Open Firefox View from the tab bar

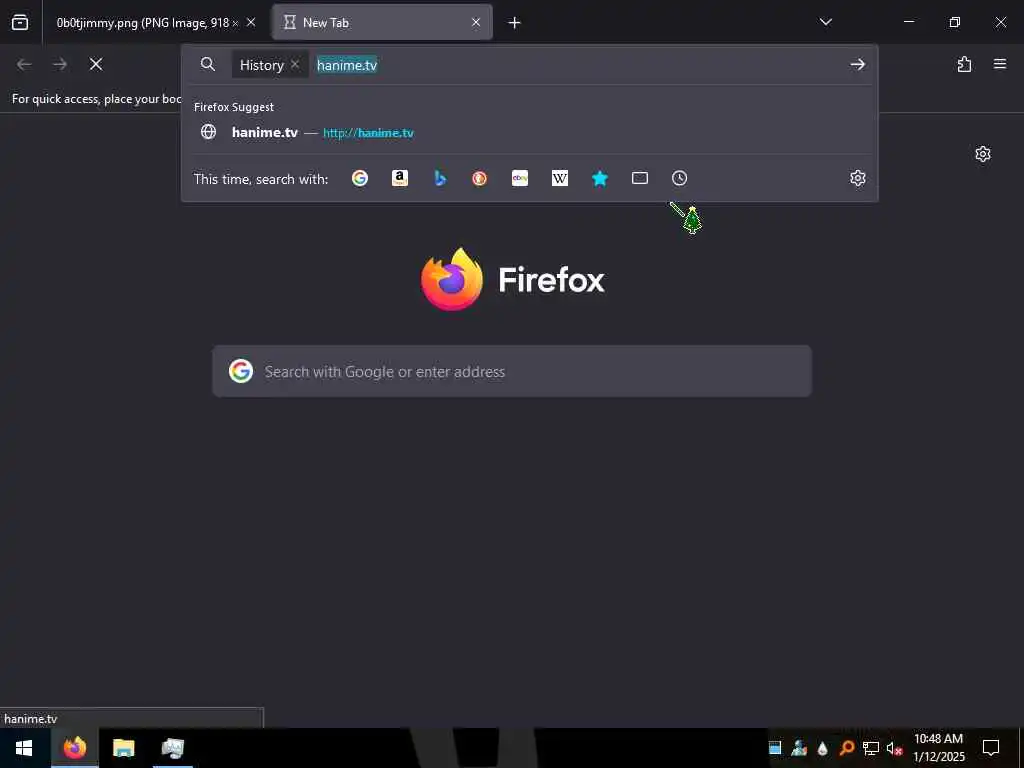(20, 23)
